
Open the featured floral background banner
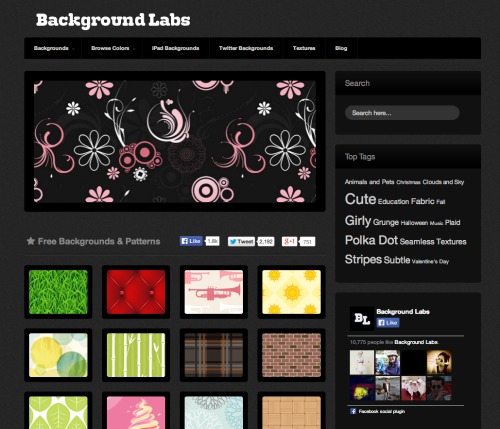pyautogui.click(x=175, y=141)
